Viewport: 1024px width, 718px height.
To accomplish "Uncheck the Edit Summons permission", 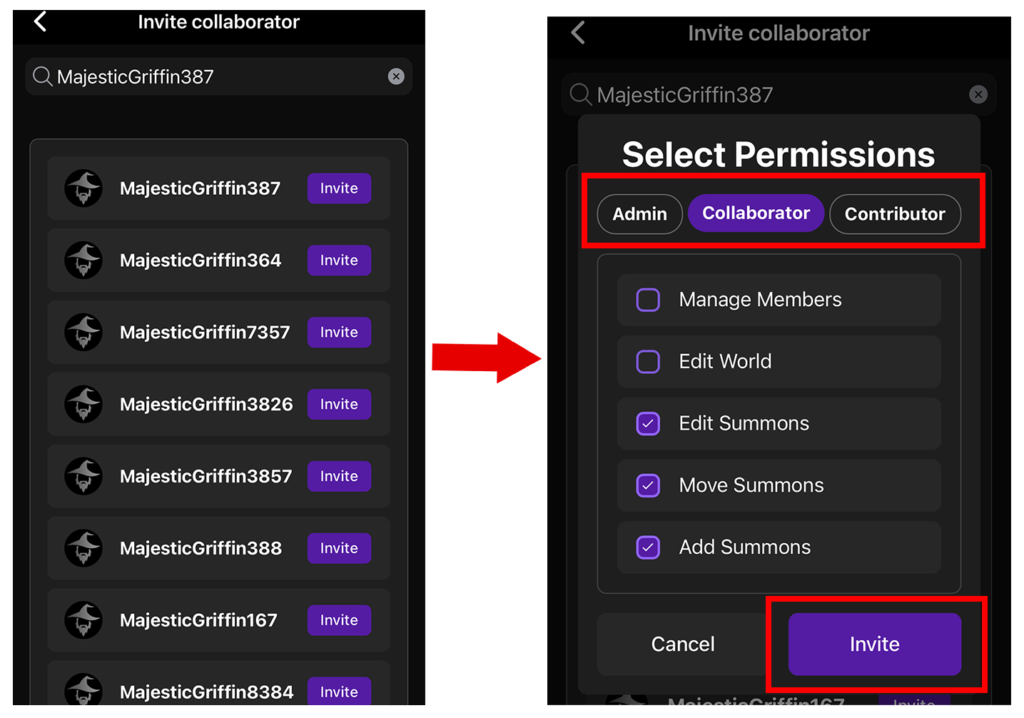I will [x=648, y=424].
